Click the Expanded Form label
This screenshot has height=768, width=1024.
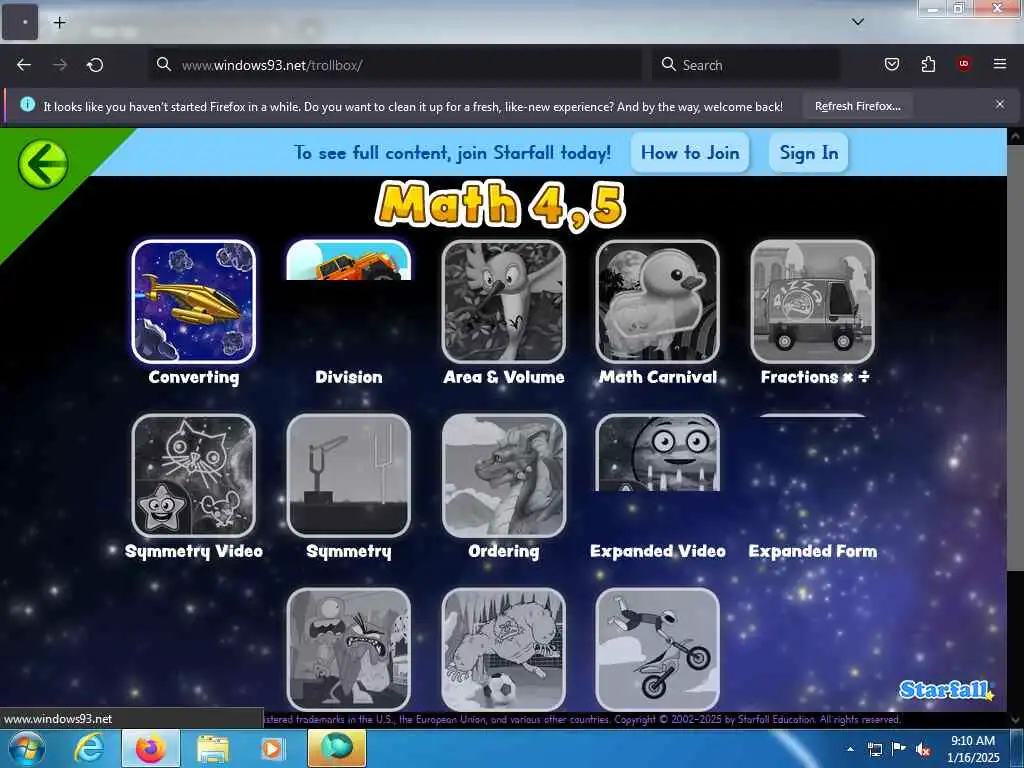(812, 551)
